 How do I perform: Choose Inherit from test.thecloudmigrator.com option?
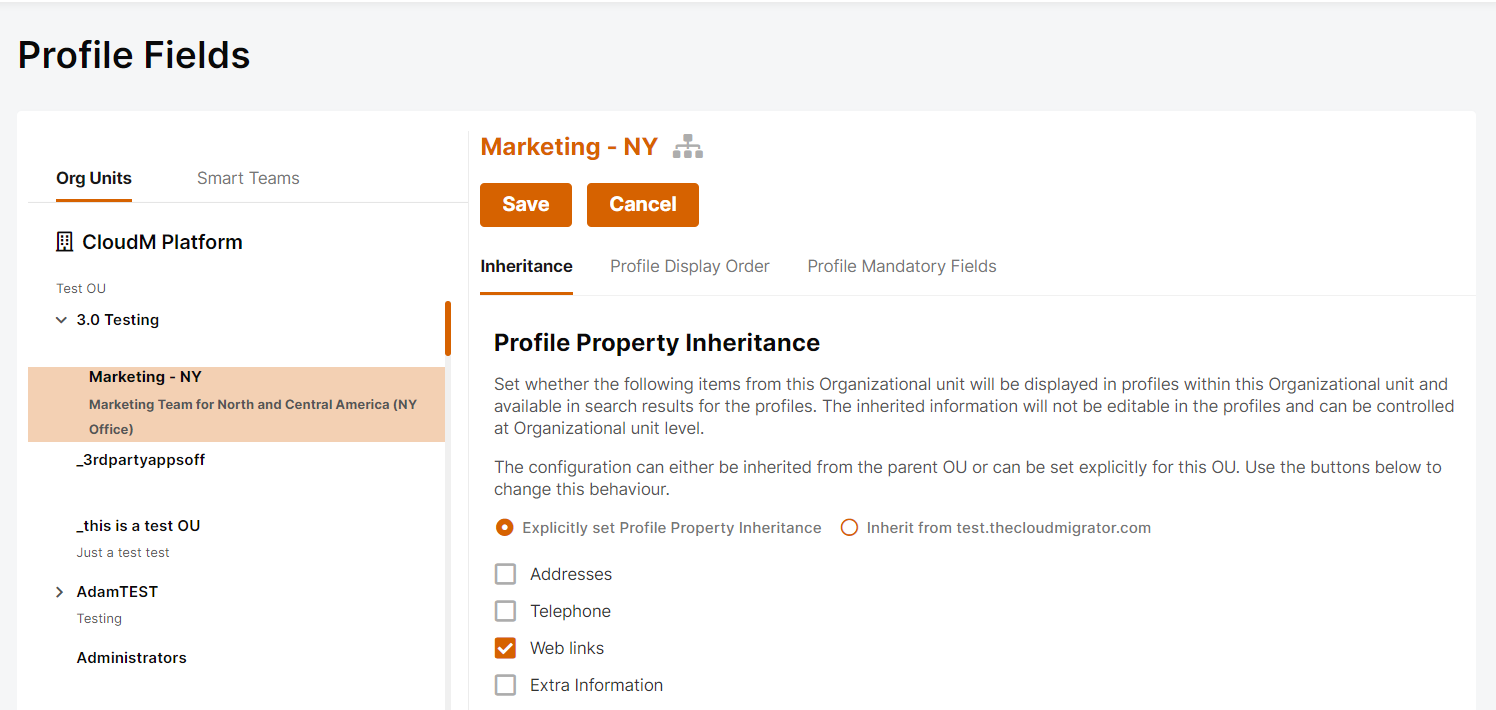849,527
